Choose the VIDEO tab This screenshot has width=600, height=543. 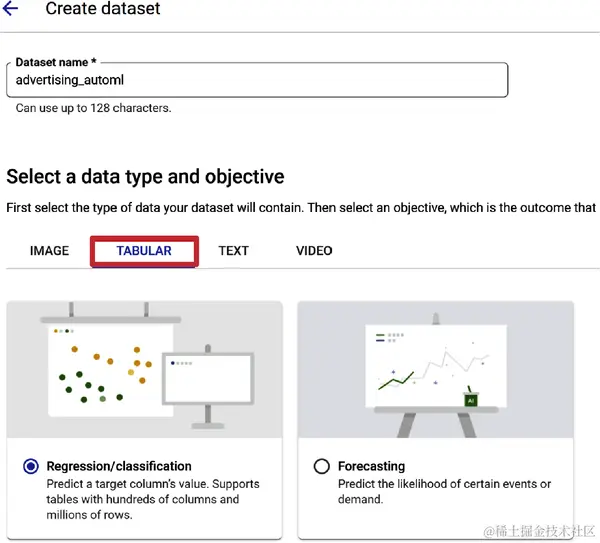[x=314, y=251]
